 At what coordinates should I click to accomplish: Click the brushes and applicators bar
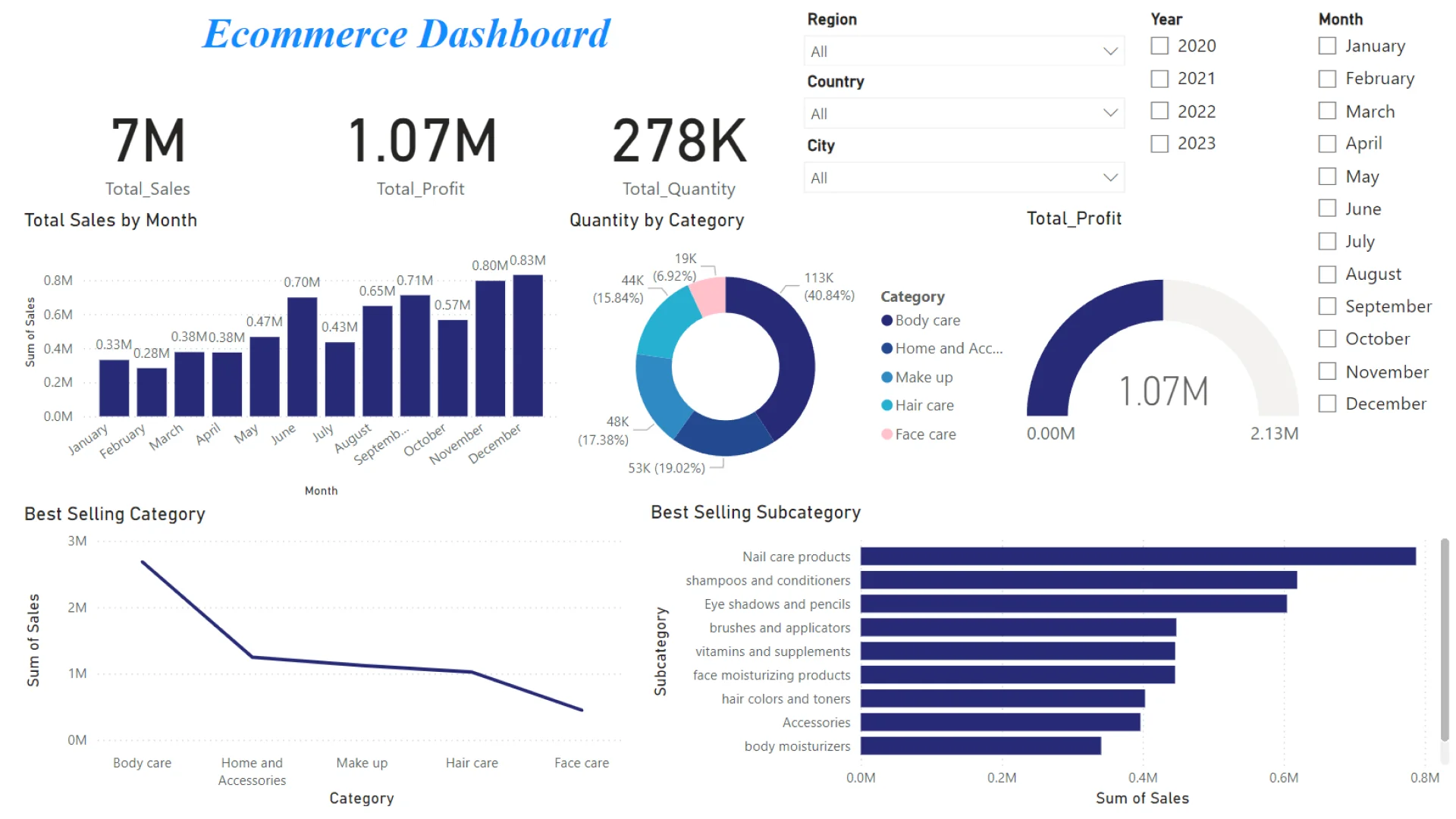1018,627
